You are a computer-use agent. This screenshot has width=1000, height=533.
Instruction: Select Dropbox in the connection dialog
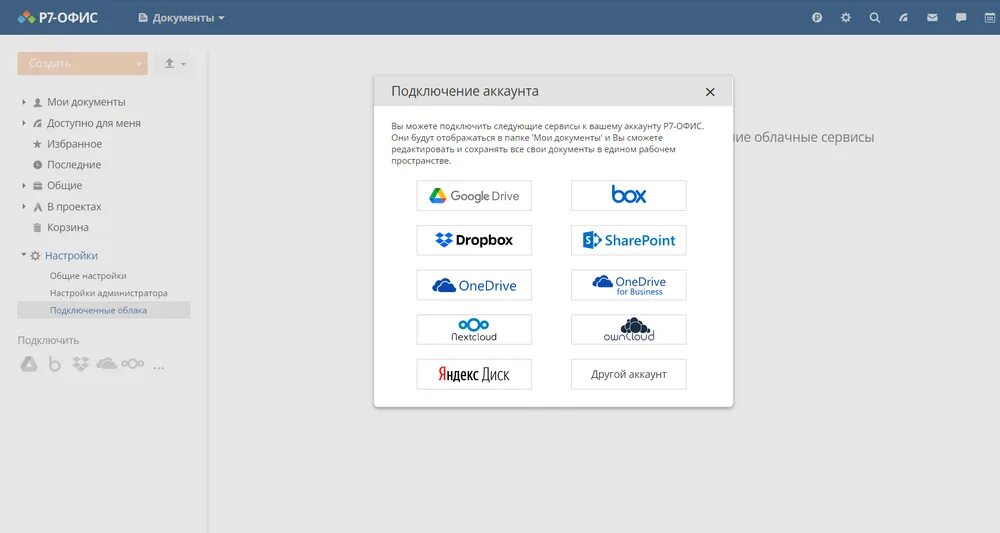pyautogui.click(x=474, y=240)
